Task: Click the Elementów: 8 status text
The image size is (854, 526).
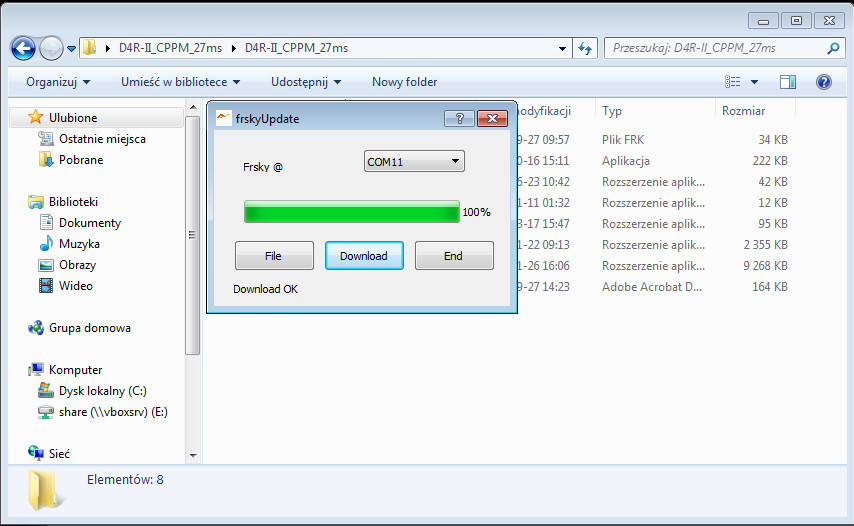Action: [x=125, y=480]
